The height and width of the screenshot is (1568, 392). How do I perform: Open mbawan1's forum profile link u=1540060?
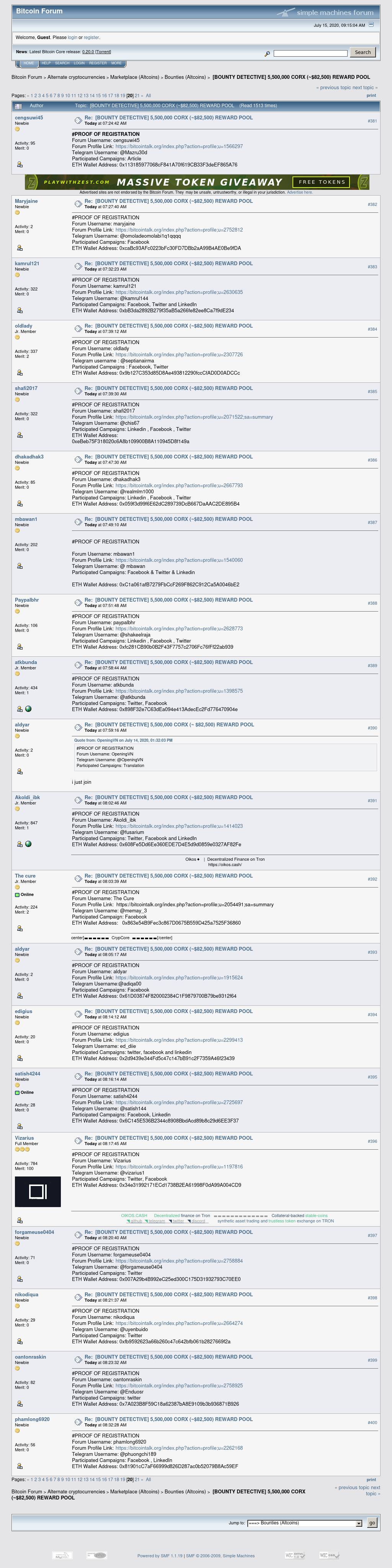click(x=179, y=560)
